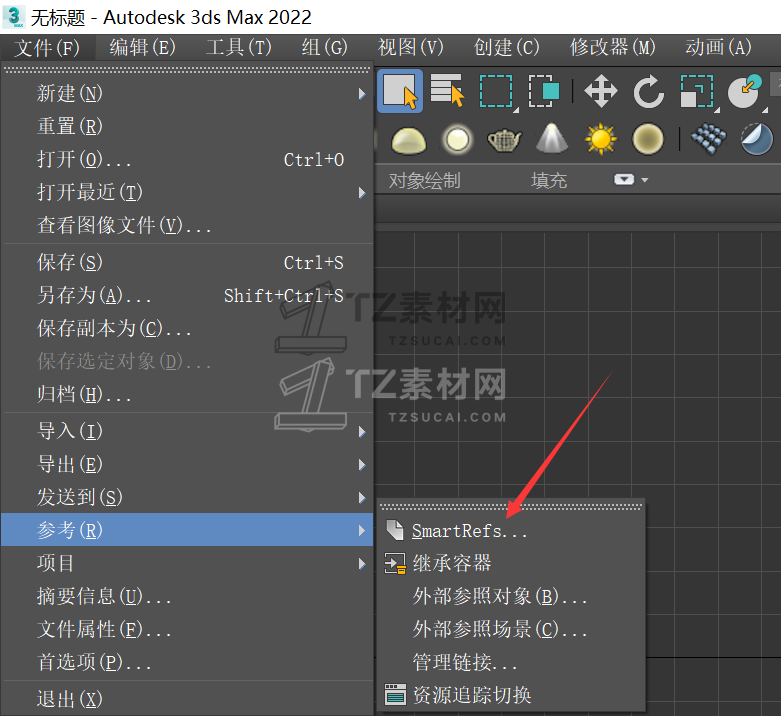Click the SmartRefs document icon
The width and height of the screenshot is (781, 716).
click(394, 530)
